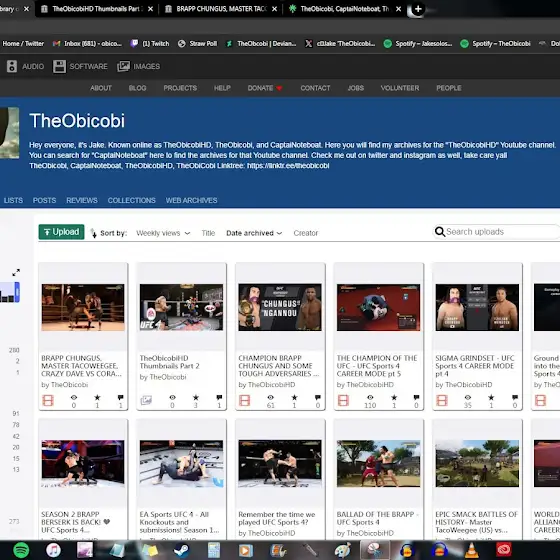Sort uploads by Creator
The image size is (560, 560).
pos(306,233)
